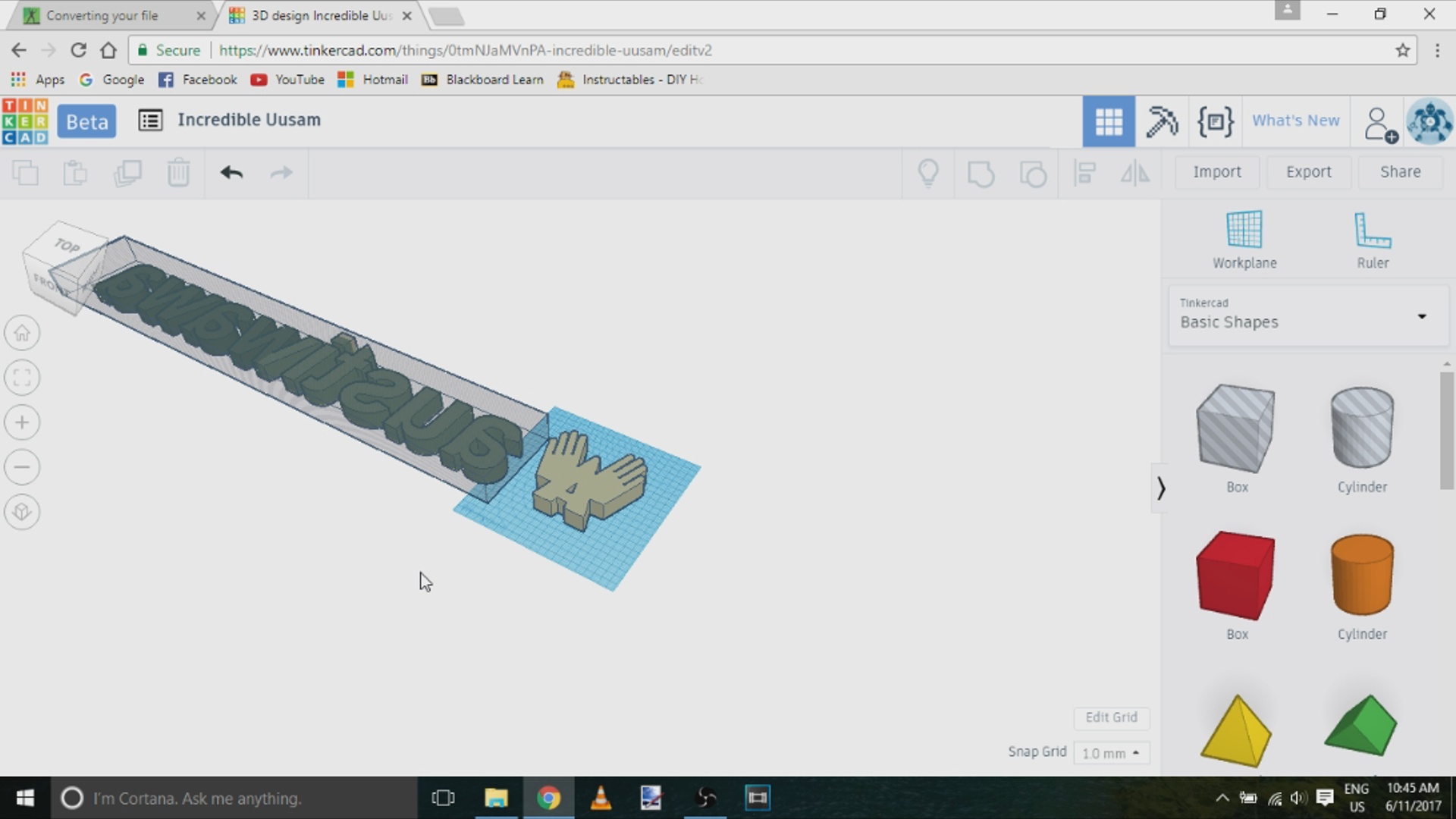Switch to Converting your file tab
Screen dimensions: 1456x819
[102, 15]
